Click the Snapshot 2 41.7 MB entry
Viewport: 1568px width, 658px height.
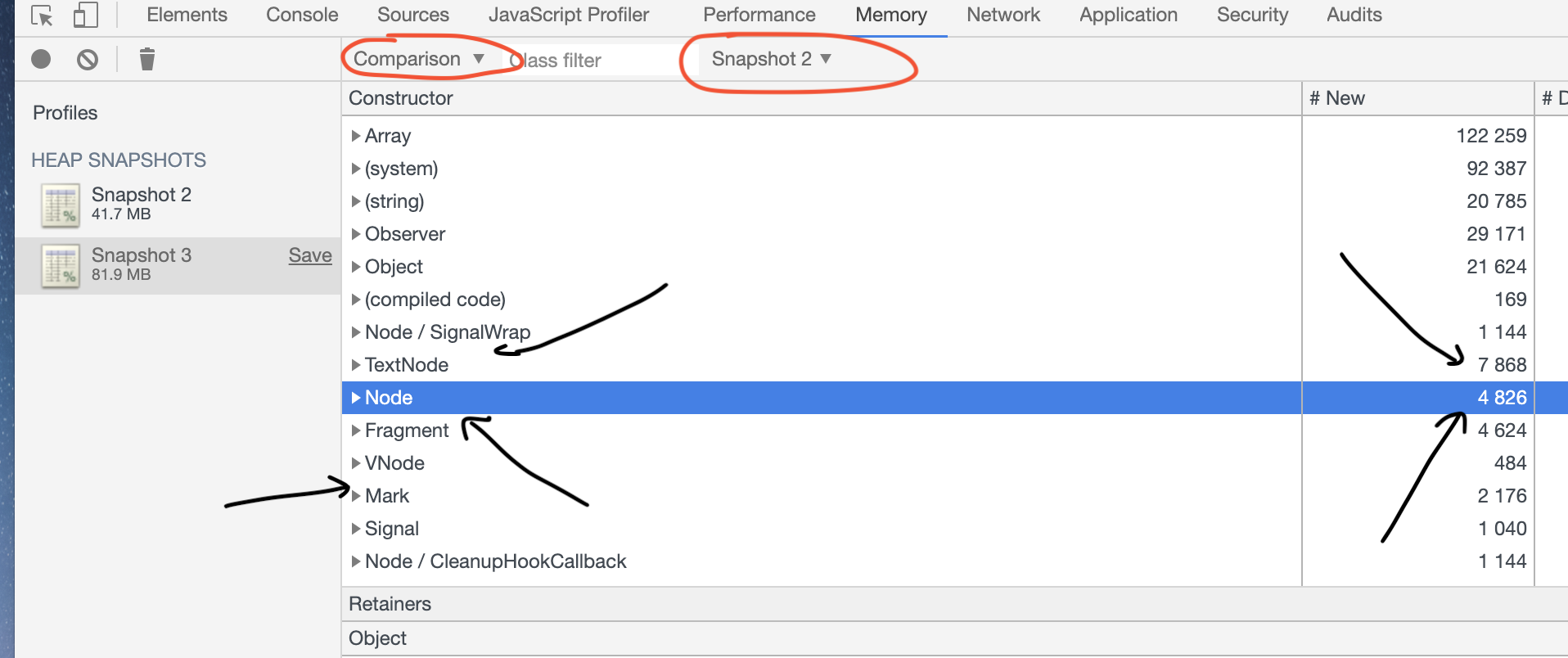tap(178, 204)
